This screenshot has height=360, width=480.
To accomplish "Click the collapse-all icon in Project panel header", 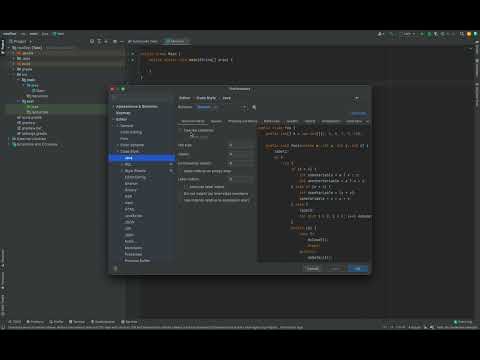I will [106, 41].
